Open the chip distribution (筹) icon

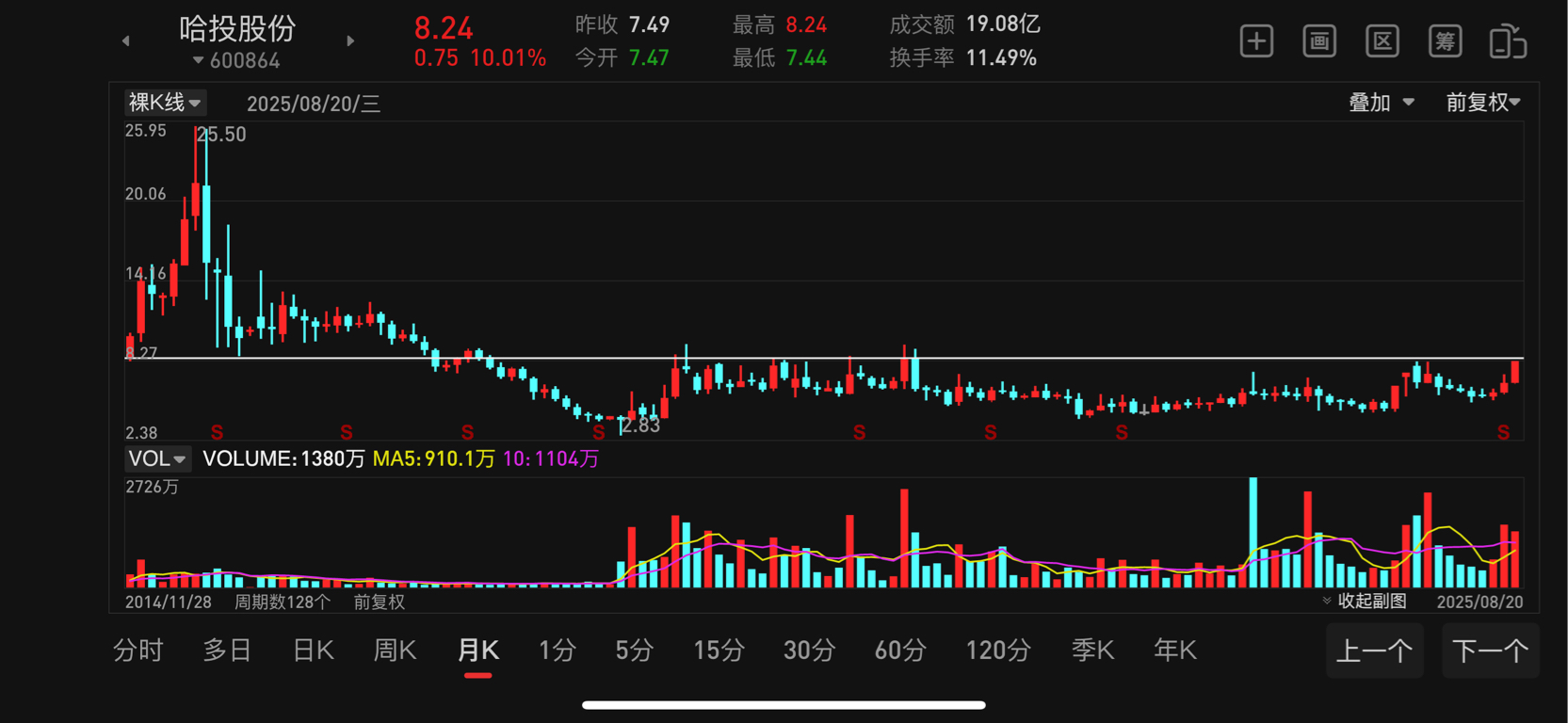click(1445, 41)
